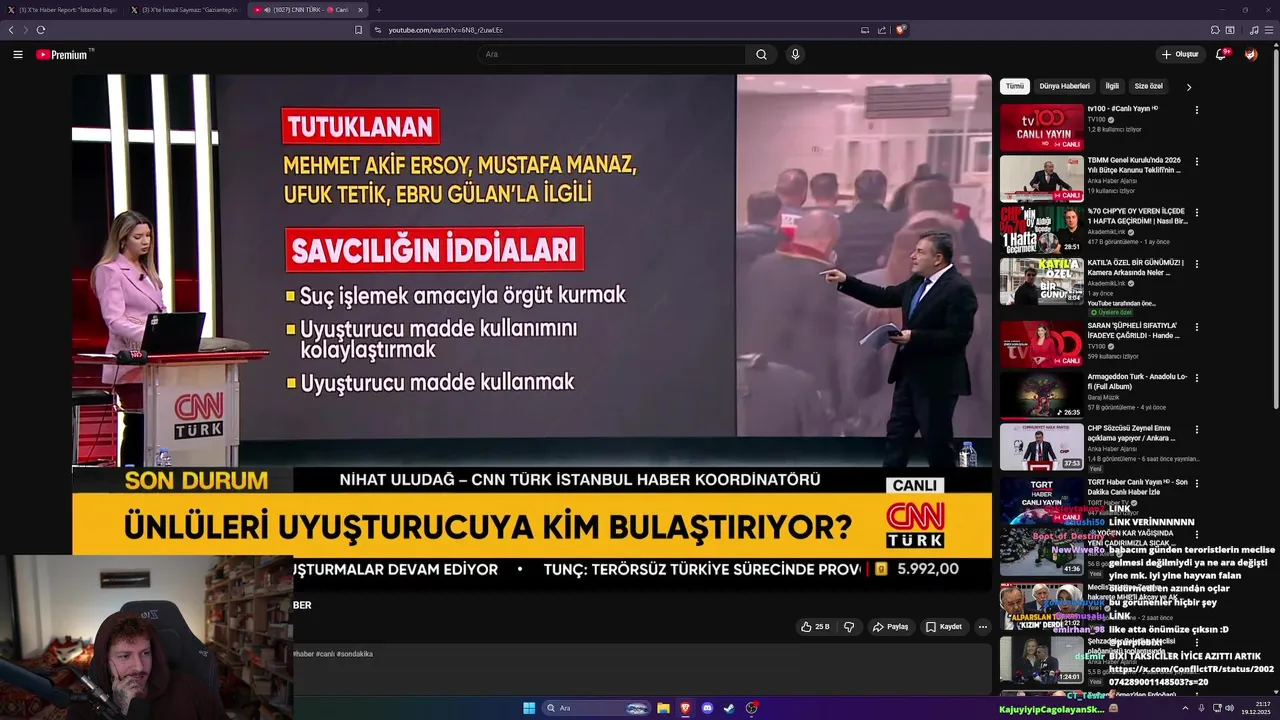Click the Kaydet save button
Viewport: 1280px width, 720px height.
click(944, 627)
